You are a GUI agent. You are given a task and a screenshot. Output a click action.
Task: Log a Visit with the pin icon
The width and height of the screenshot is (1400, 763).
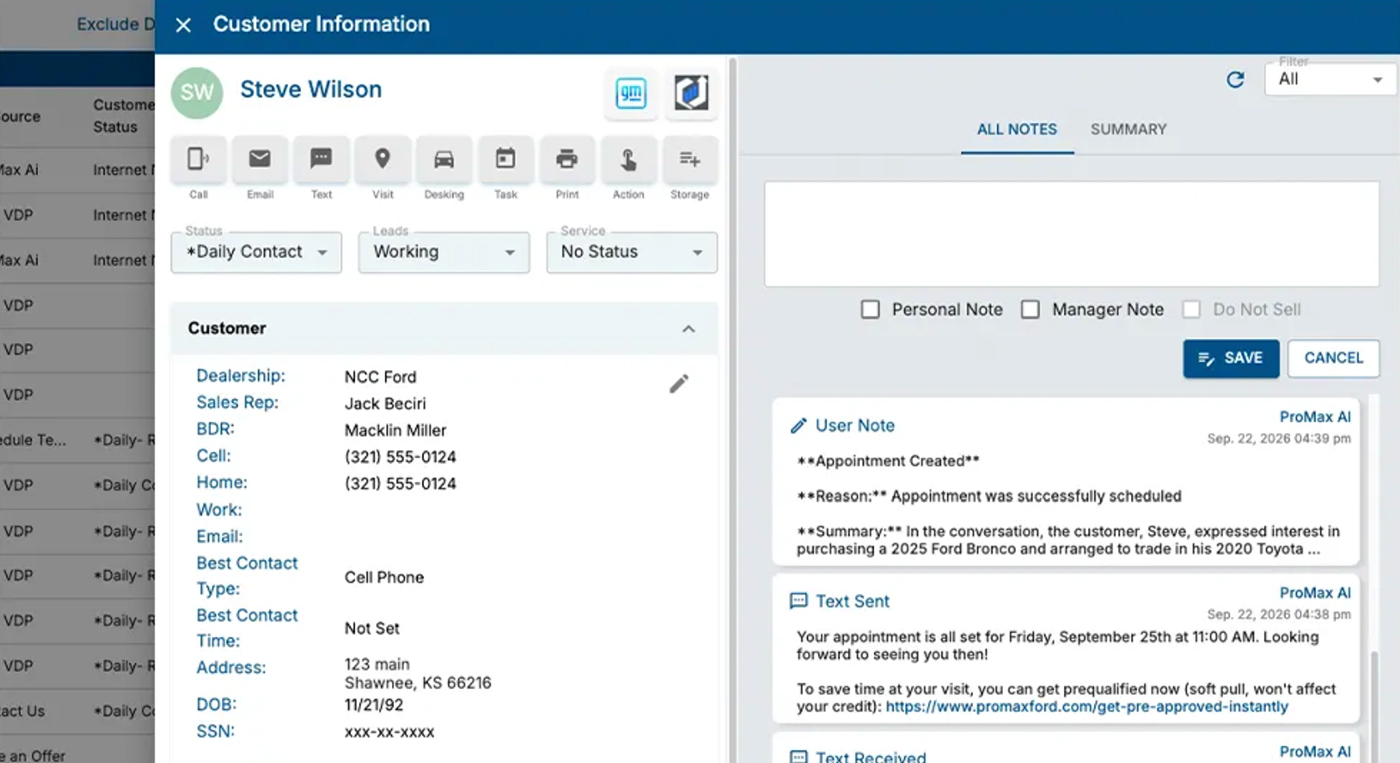pos(382,159)
